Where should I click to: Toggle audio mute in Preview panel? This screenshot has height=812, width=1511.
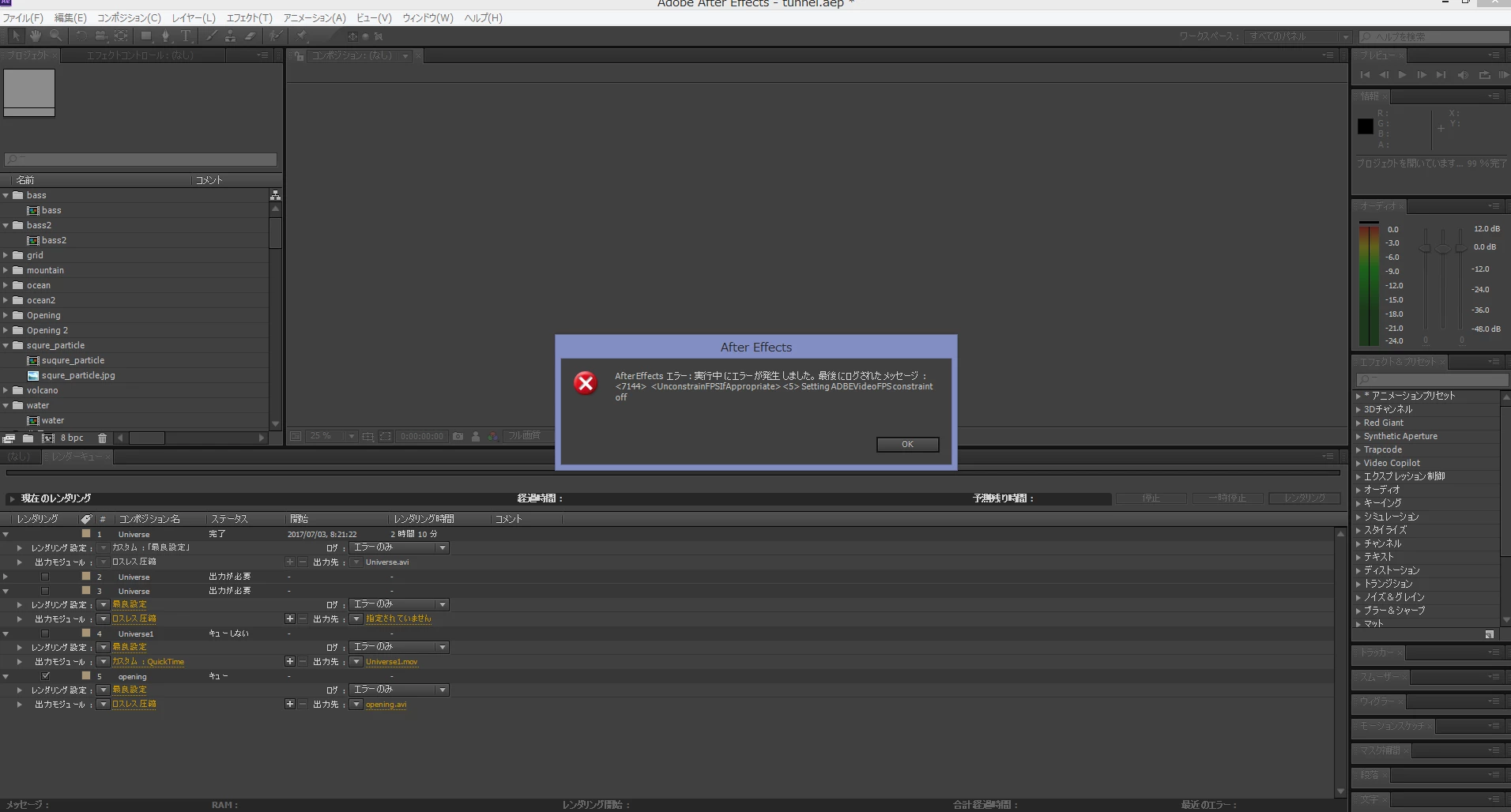[1463, 75]
